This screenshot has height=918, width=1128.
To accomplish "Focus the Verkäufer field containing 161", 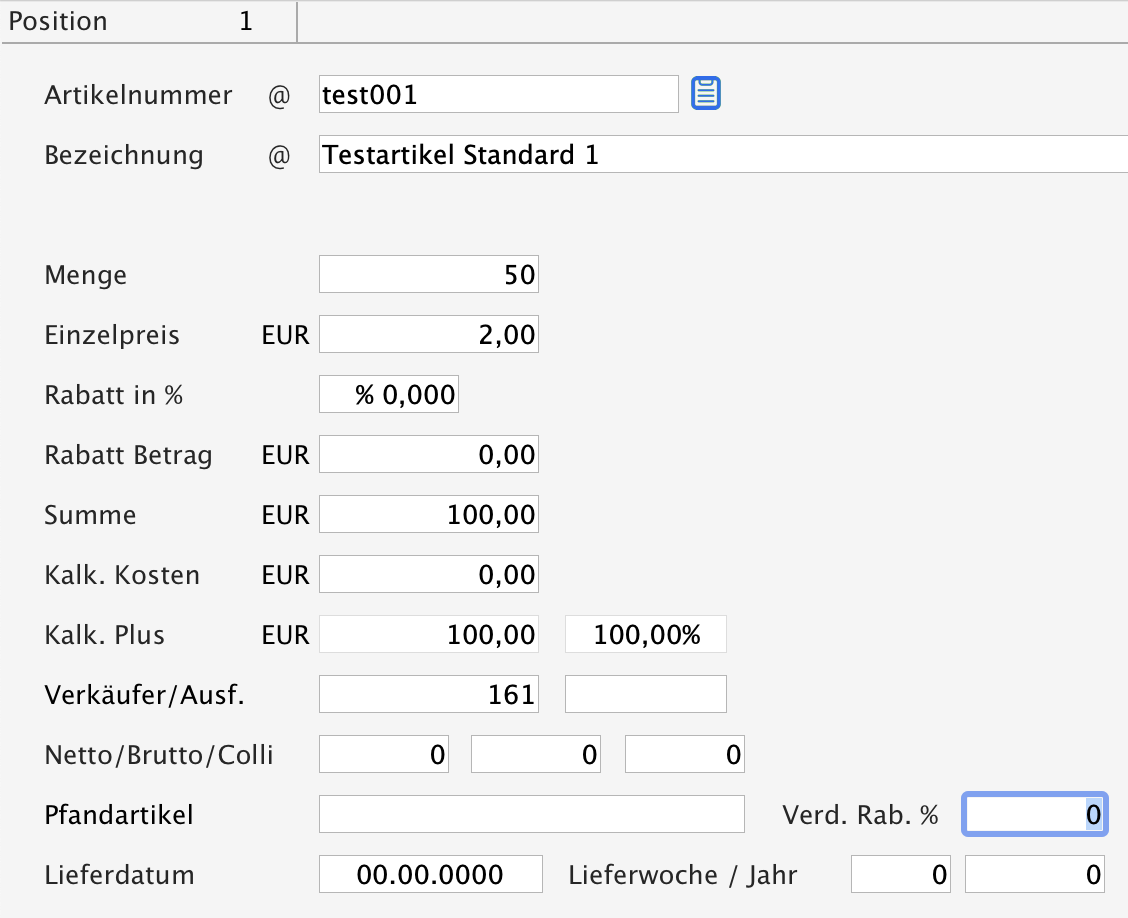I will [x=428, y=694].
